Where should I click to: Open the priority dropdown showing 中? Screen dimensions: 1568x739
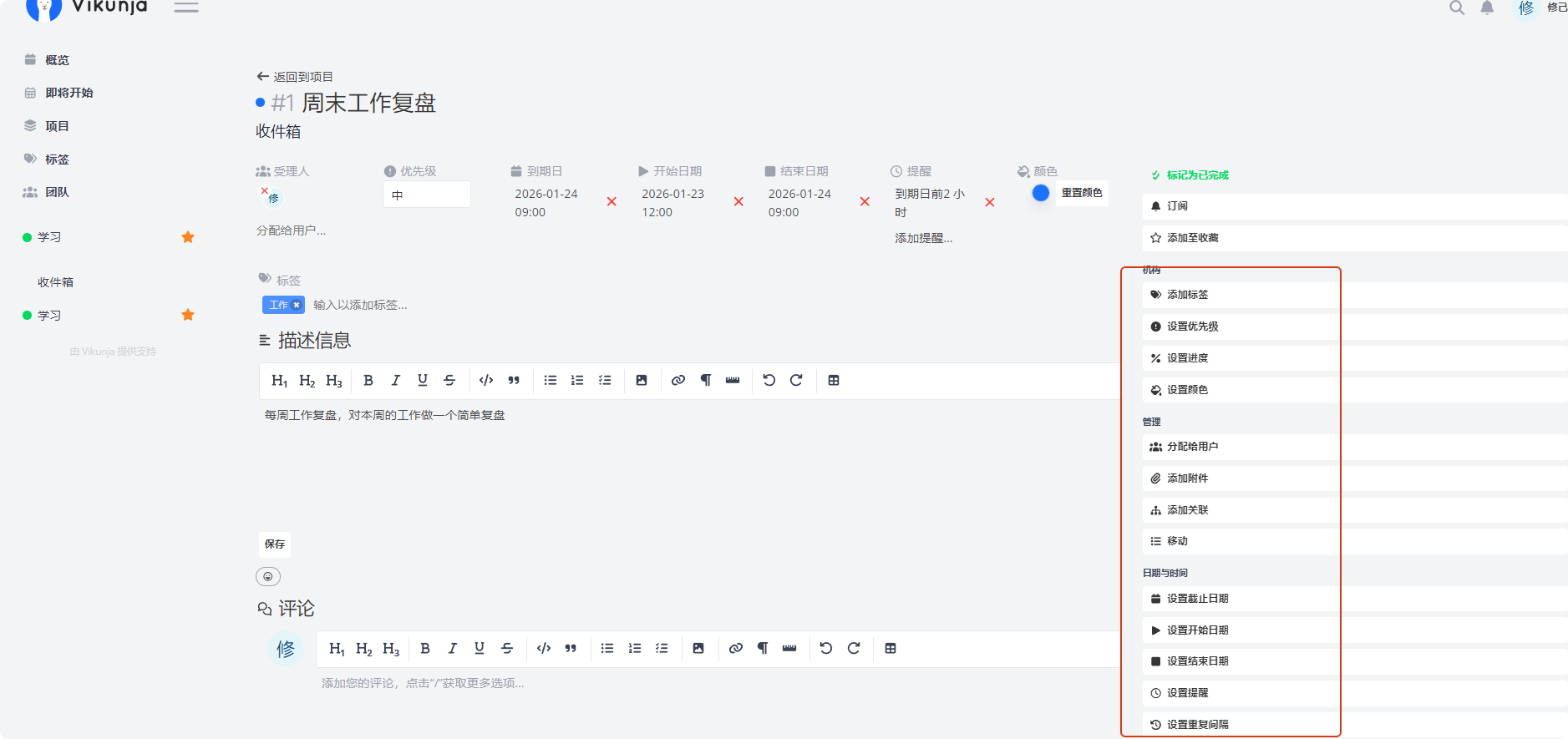click(426, 195)
